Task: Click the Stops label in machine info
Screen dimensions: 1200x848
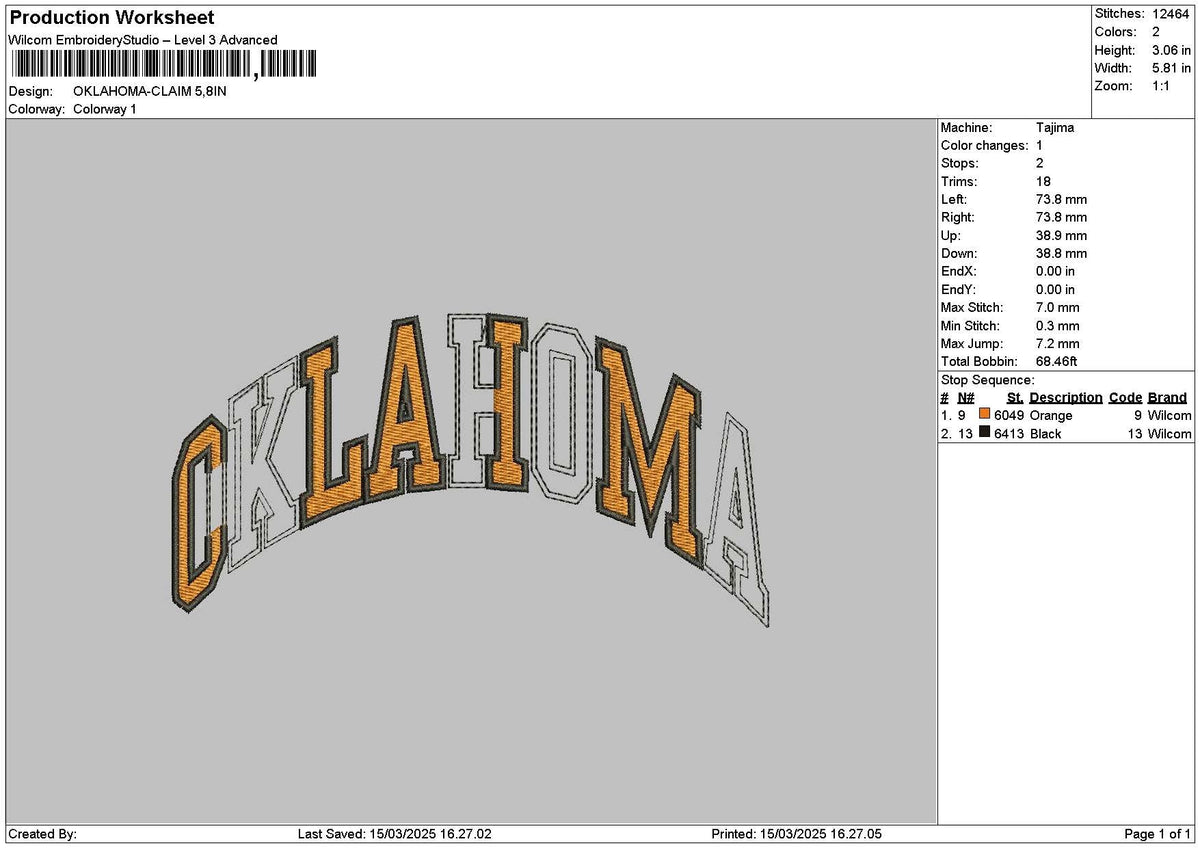Action: [x=960, y=164]
